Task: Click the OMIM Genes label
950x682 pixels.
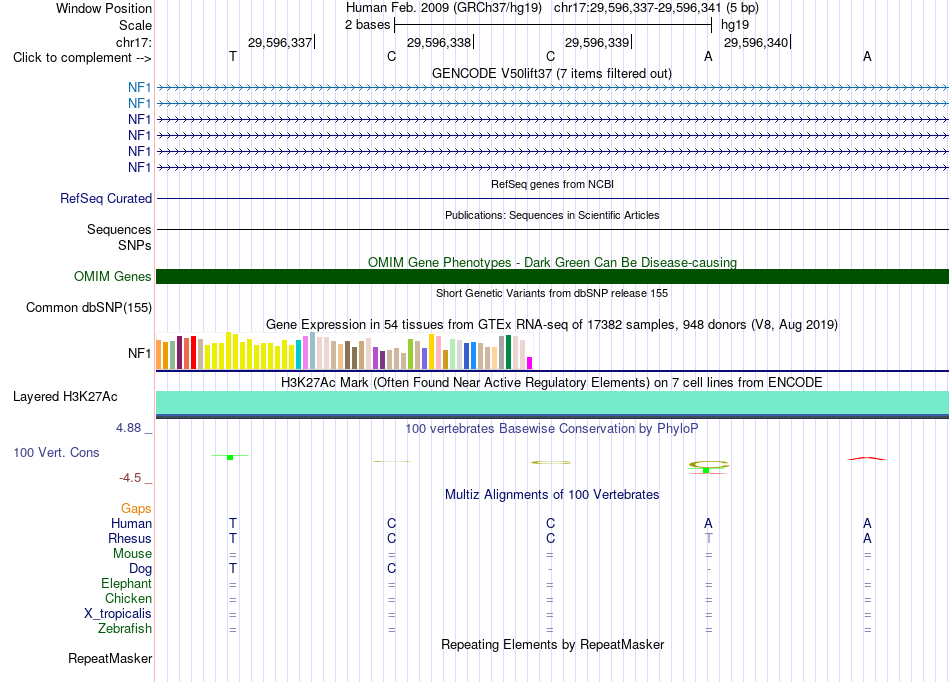Action: pos(112,277)
